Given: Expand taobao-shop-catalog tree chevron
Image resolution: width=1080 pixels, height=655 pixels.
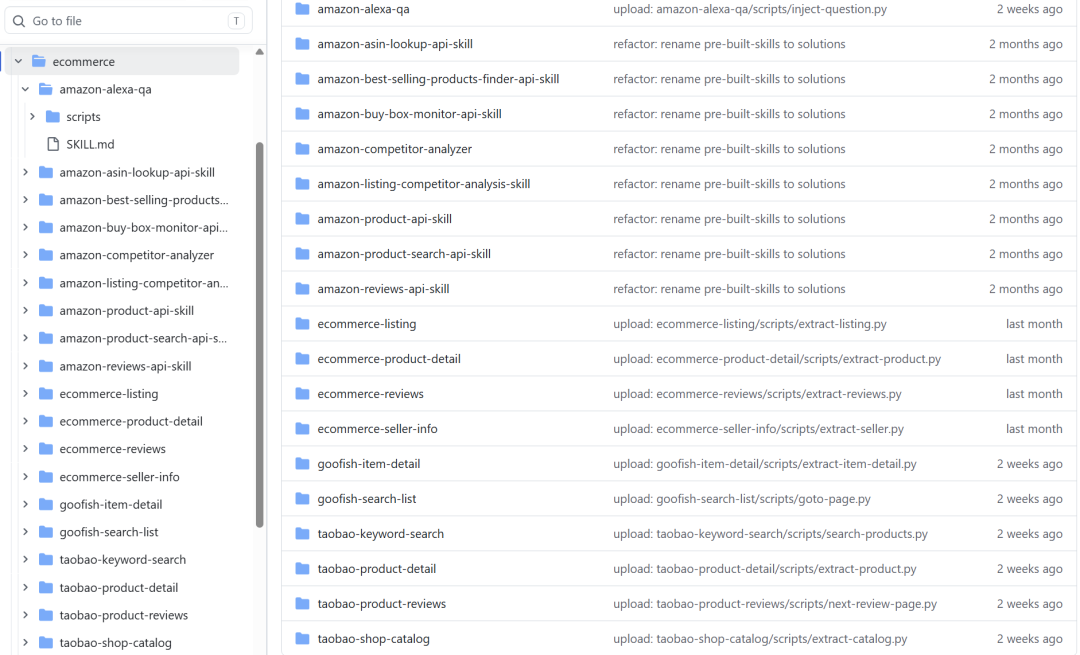Looking at the screenshot, I should pos(25,643).
